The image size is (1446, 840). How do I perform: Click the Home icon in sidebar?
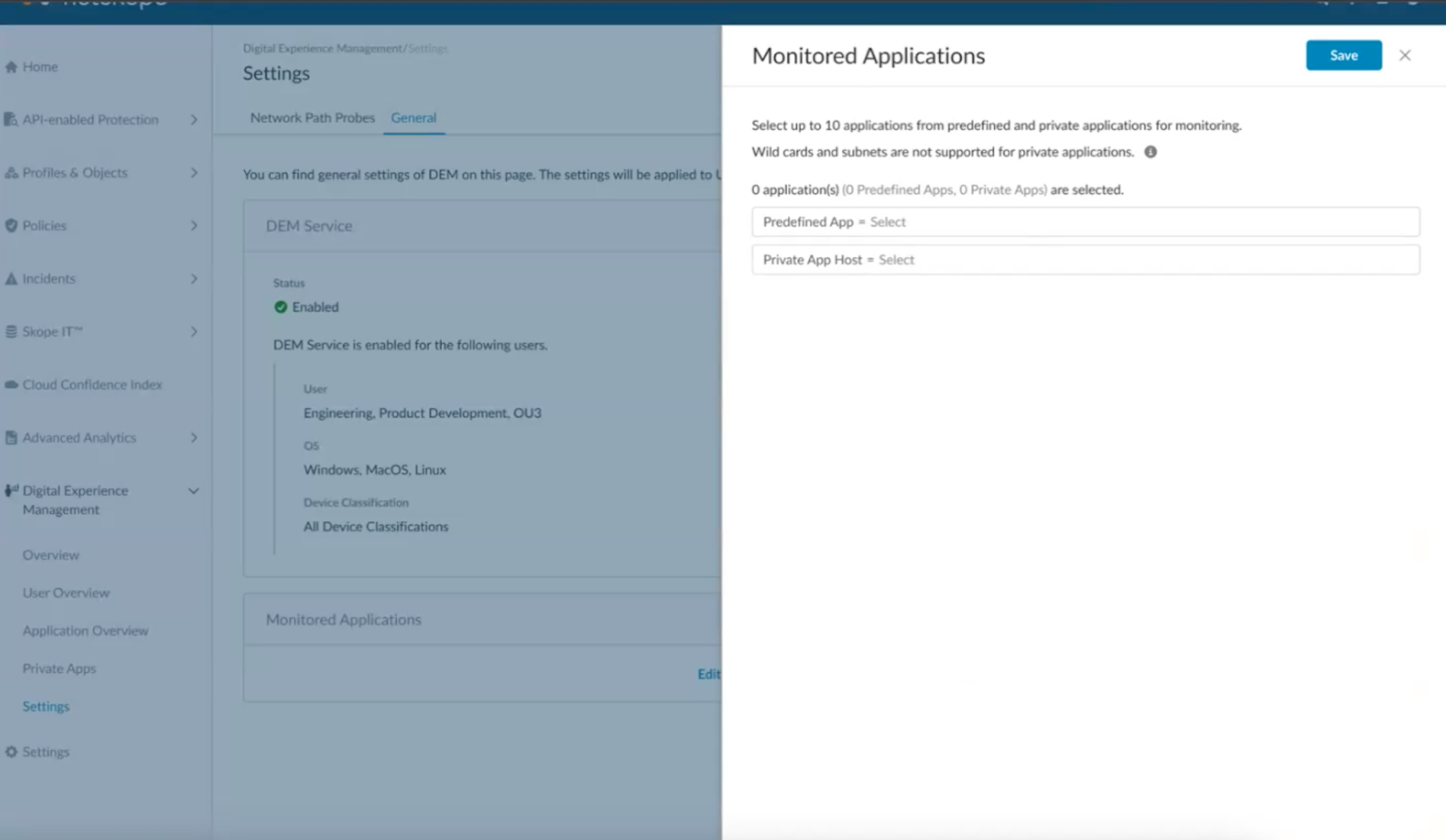tap(11, 67)
